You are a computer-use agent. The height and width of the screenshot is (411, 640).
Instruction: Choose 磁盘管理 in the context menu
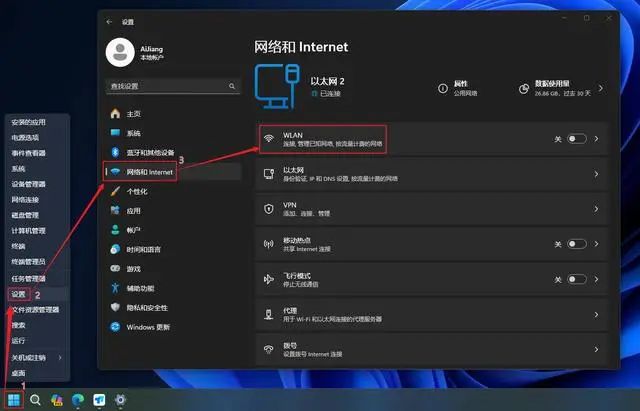click(25, 215)
